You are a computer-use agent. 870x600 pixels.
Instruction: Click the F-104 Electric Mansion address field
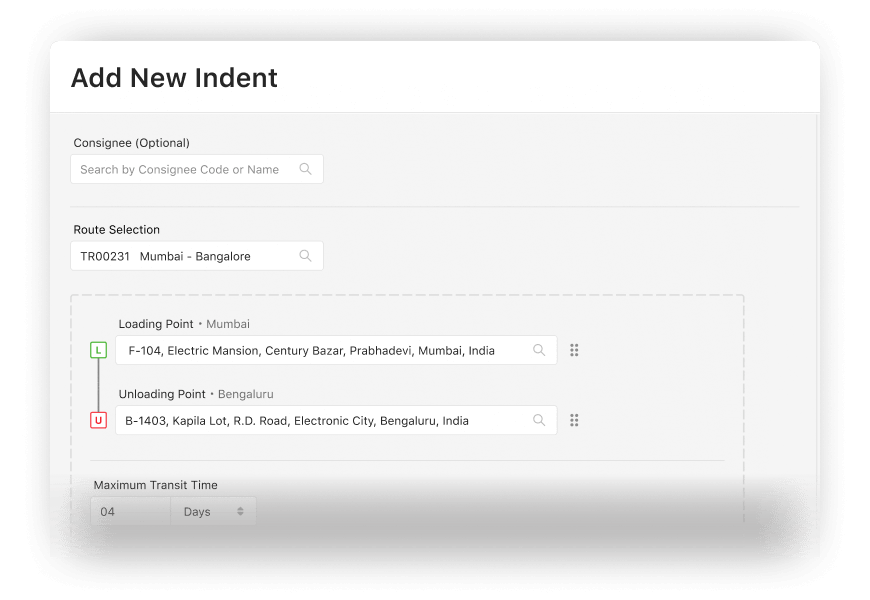336,350
